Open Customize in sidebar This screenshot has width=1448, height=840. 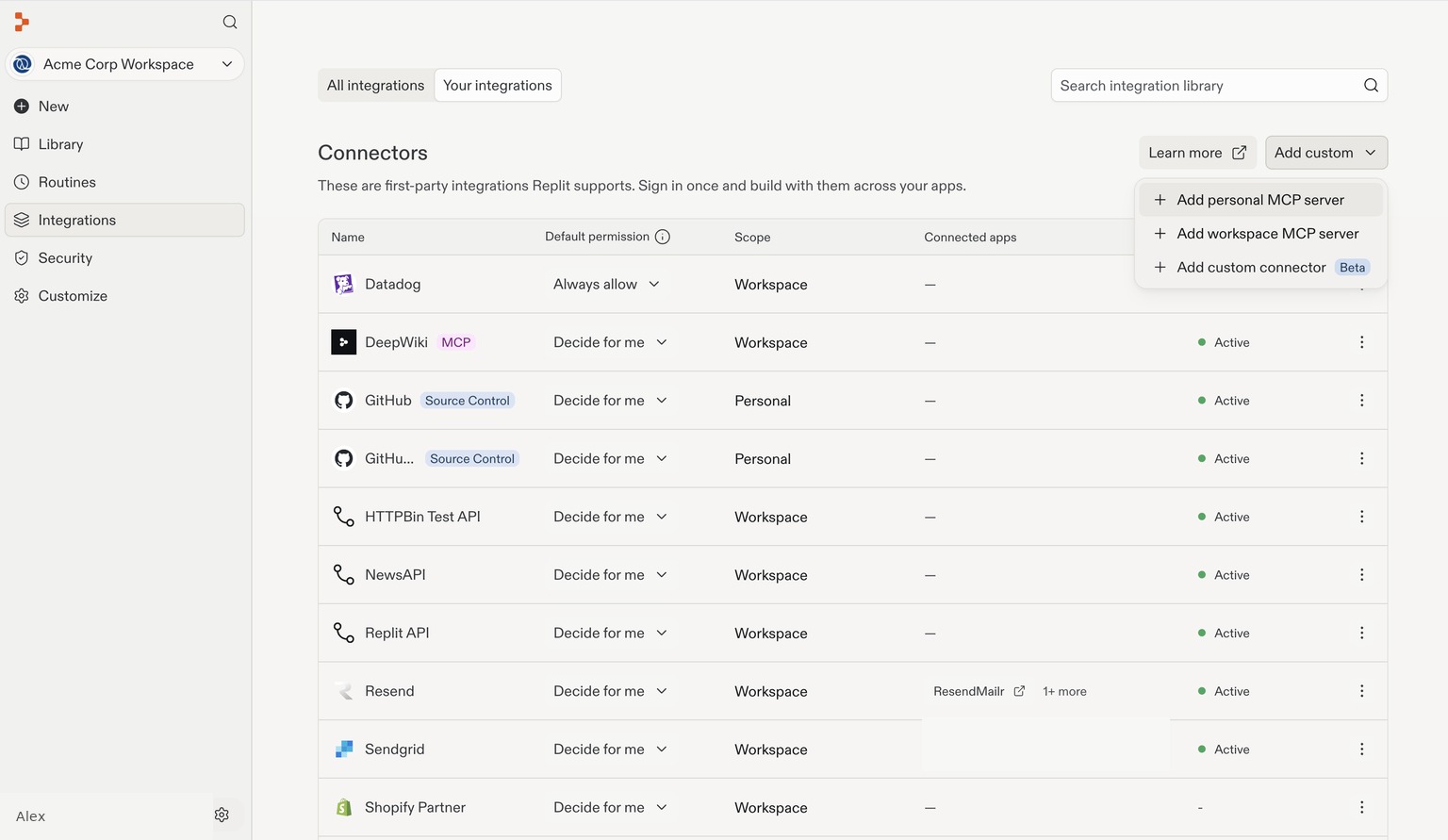pyautogui.click(x=124, y=296)
